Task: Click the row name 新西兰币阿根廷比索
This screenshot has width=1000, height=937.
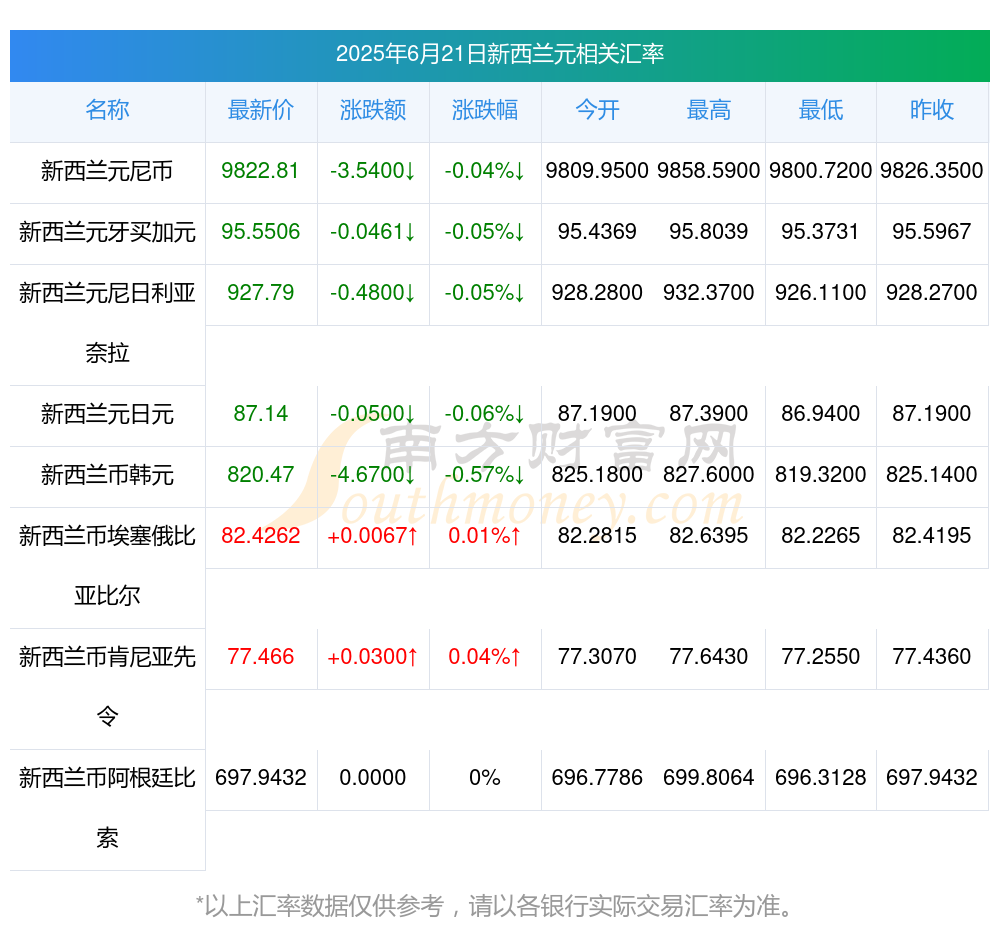Action: [107, 808]
